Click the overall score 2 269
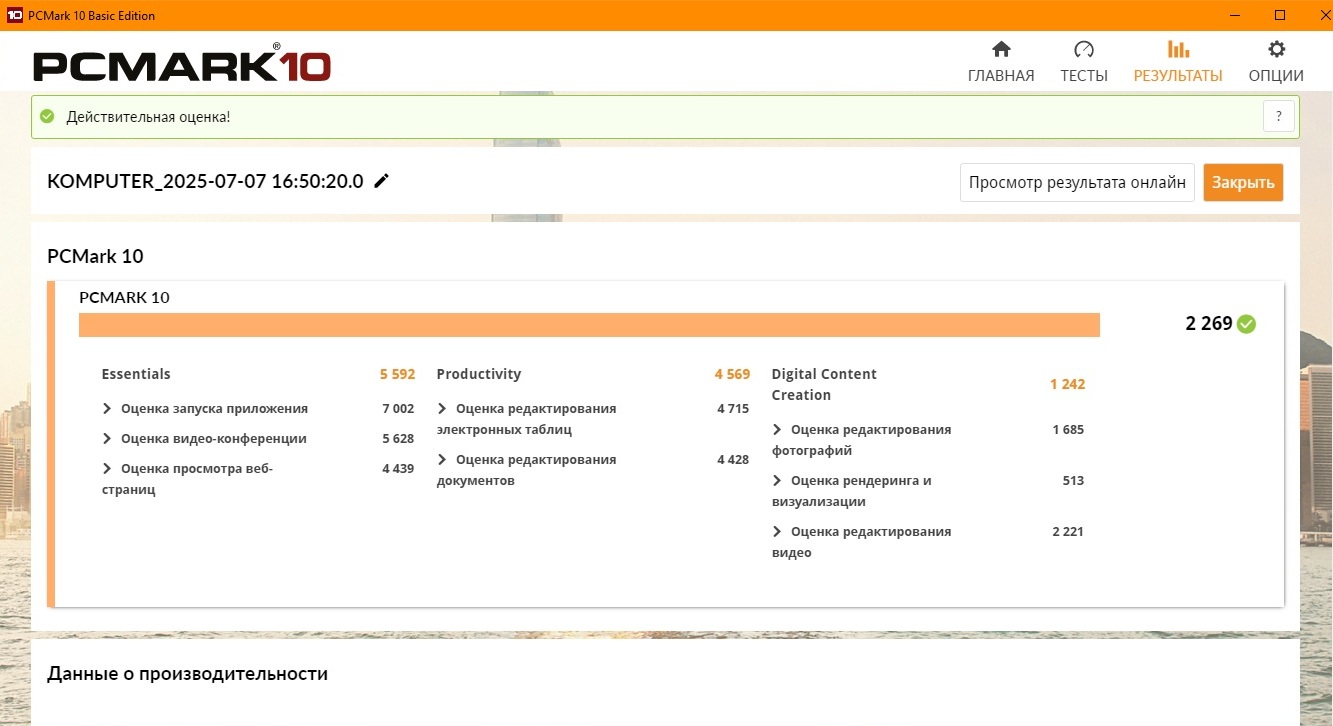The width and height of the screenshot is (1333, 726). click(1209, 324)
